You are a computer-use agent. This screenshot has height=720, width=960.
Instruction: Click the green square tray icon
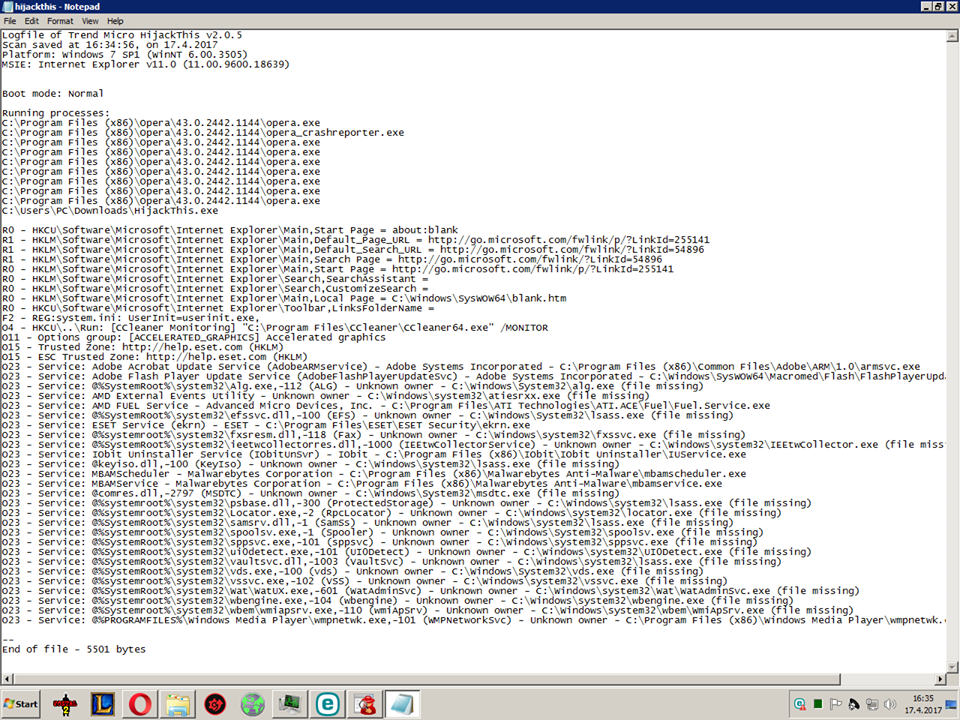coord(817,704)
